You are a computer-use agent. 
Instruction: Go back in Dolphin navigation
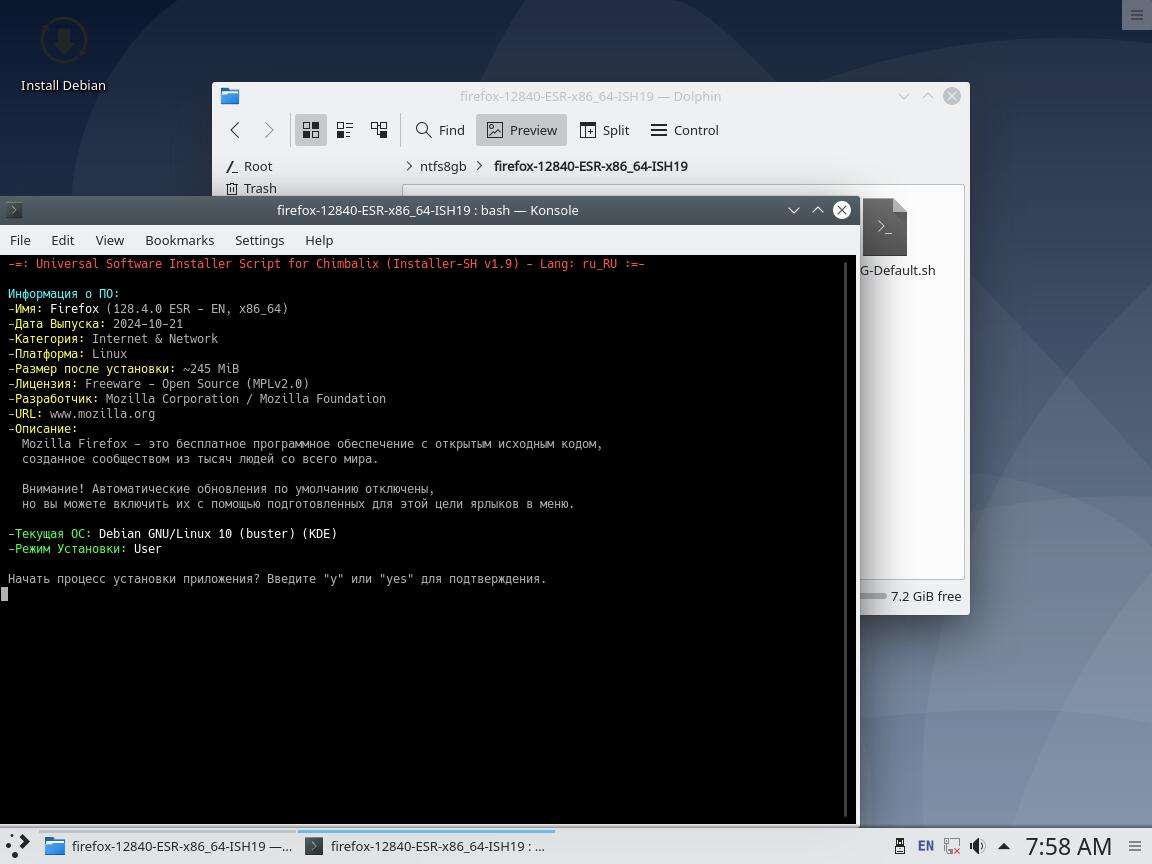click(235, 130)
